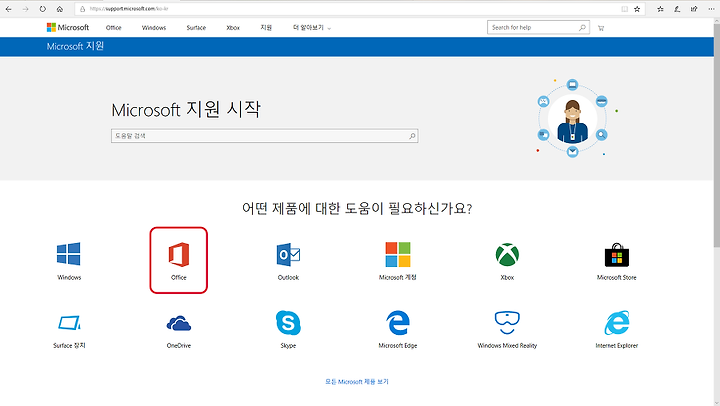
Task: Go back with the browser back arrow
Action: point(8,9)
